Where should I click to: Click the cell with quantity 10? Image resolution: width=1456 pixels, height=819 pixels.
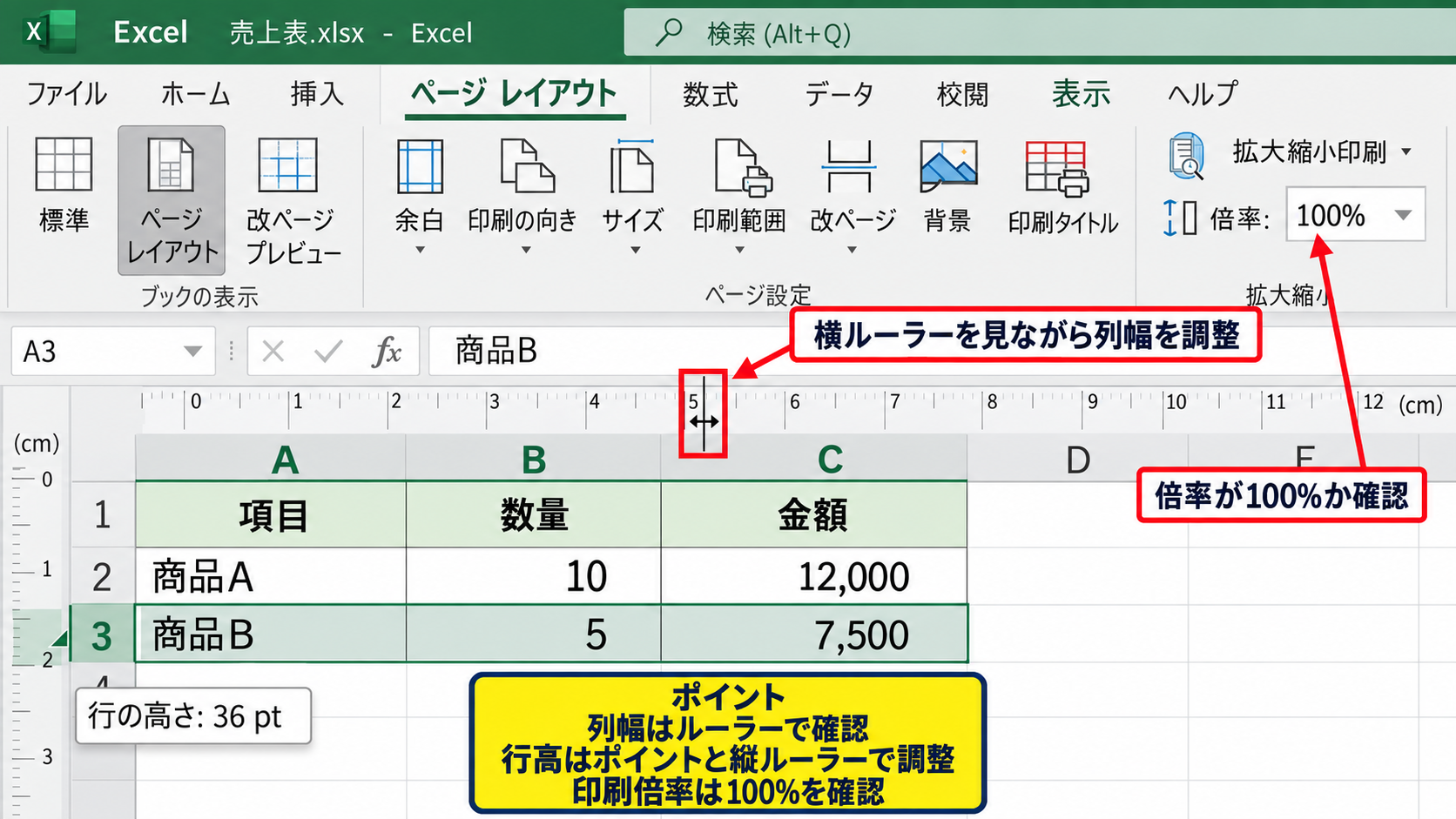533,576
